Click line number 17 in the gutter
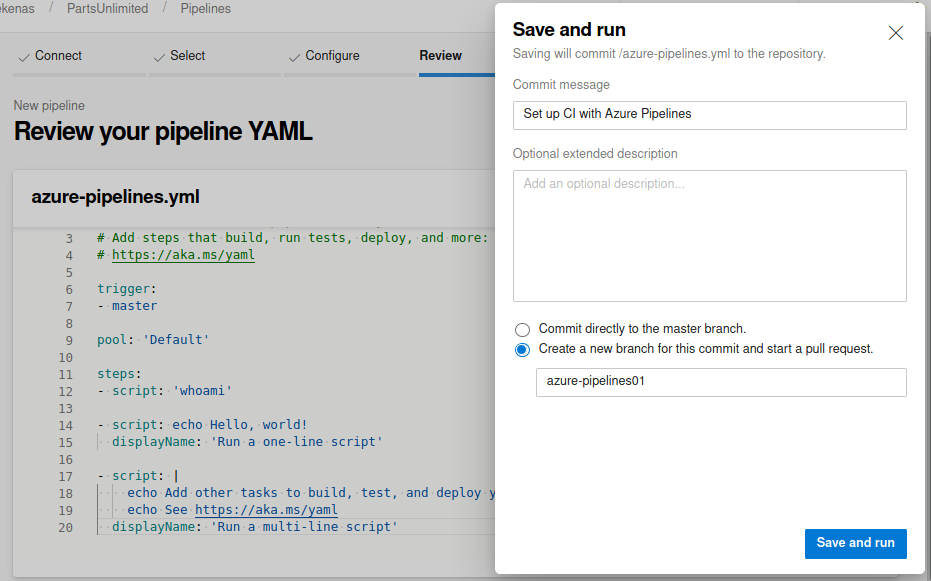Viewport: 931px width, 581px height. [x=65, y=477]
